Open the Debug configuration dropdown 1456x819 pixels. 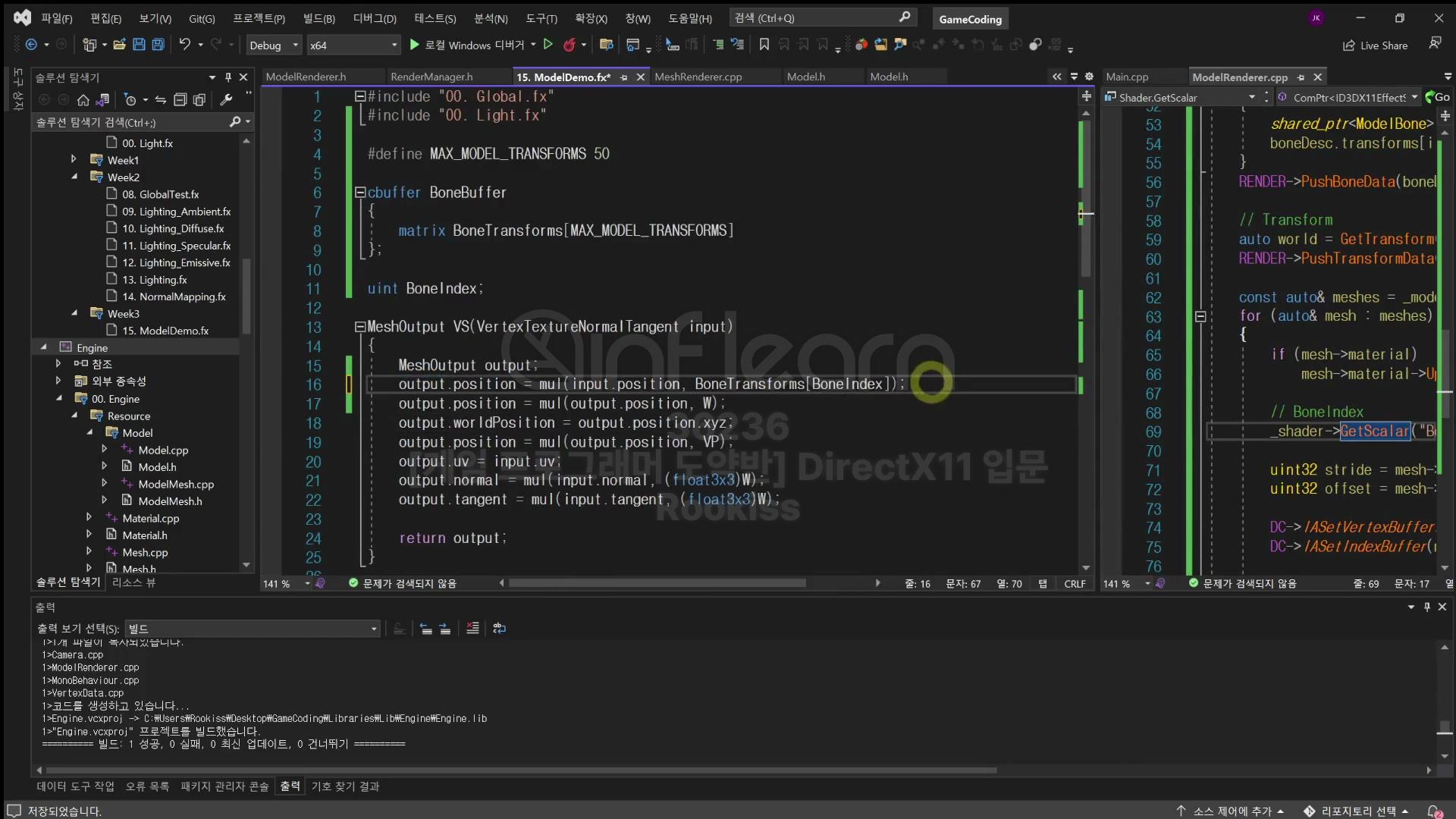pyautogui.click(x=274, y=45)
